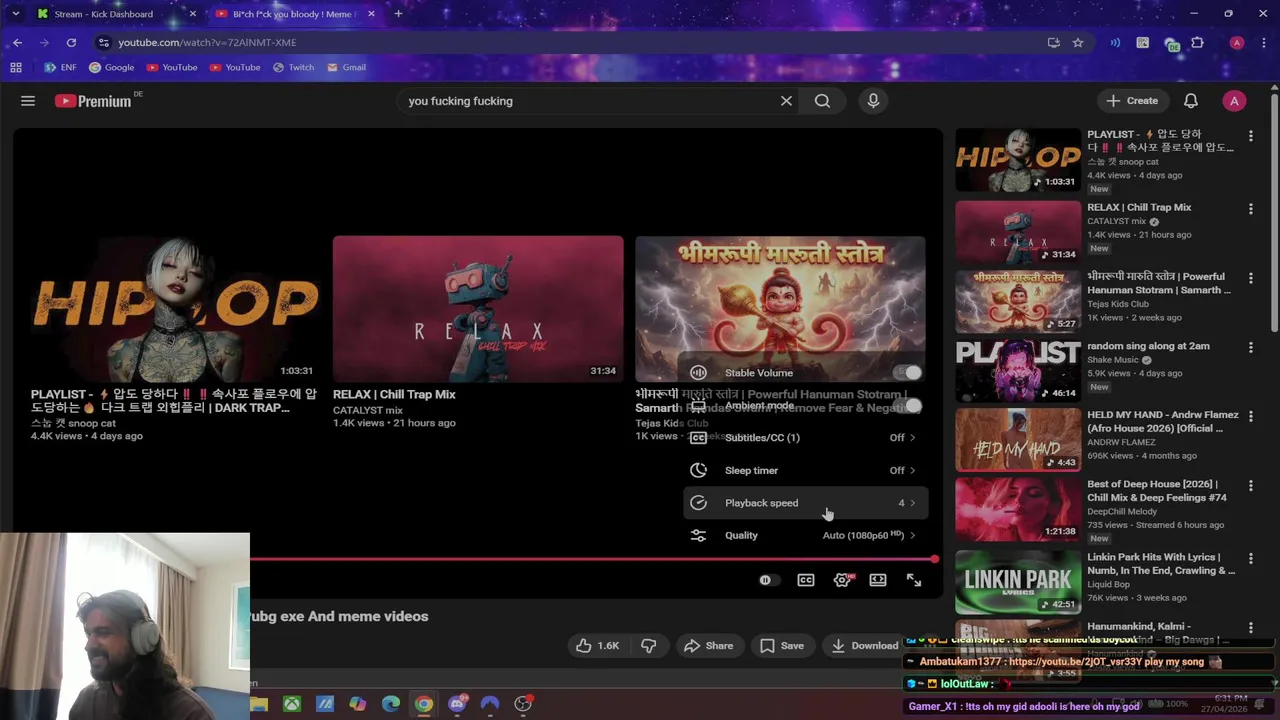The width and height of the screenshot is (1280, 720).
Task: Open the Google bookmark
Action: pyautogui.click(x=111, y=67)
